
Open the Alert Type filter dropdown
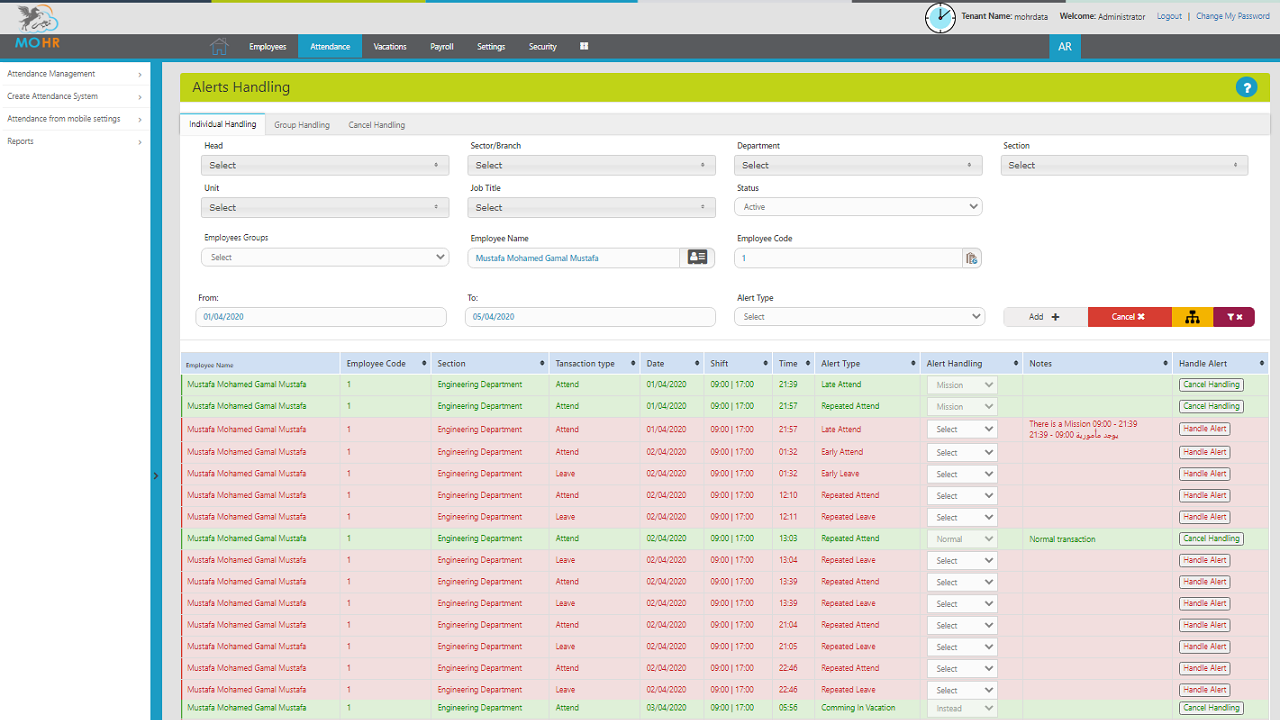point(860,316)
